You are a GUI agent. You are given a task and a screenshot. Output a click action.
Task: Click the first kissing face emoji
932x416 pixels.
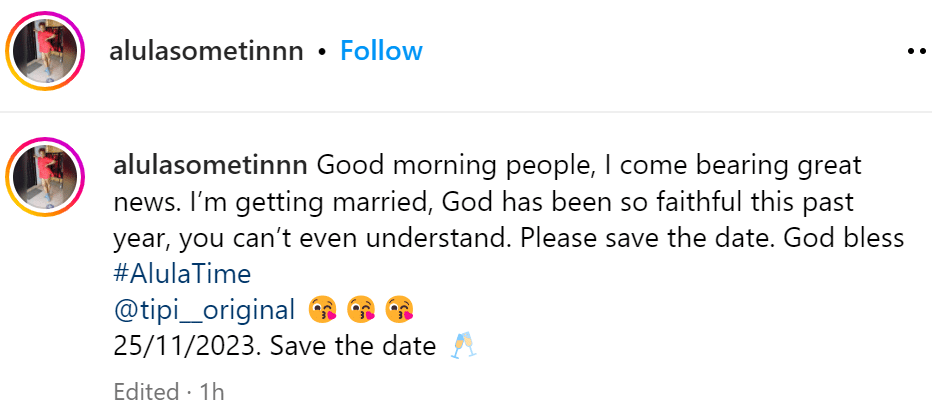pos(323,310)
